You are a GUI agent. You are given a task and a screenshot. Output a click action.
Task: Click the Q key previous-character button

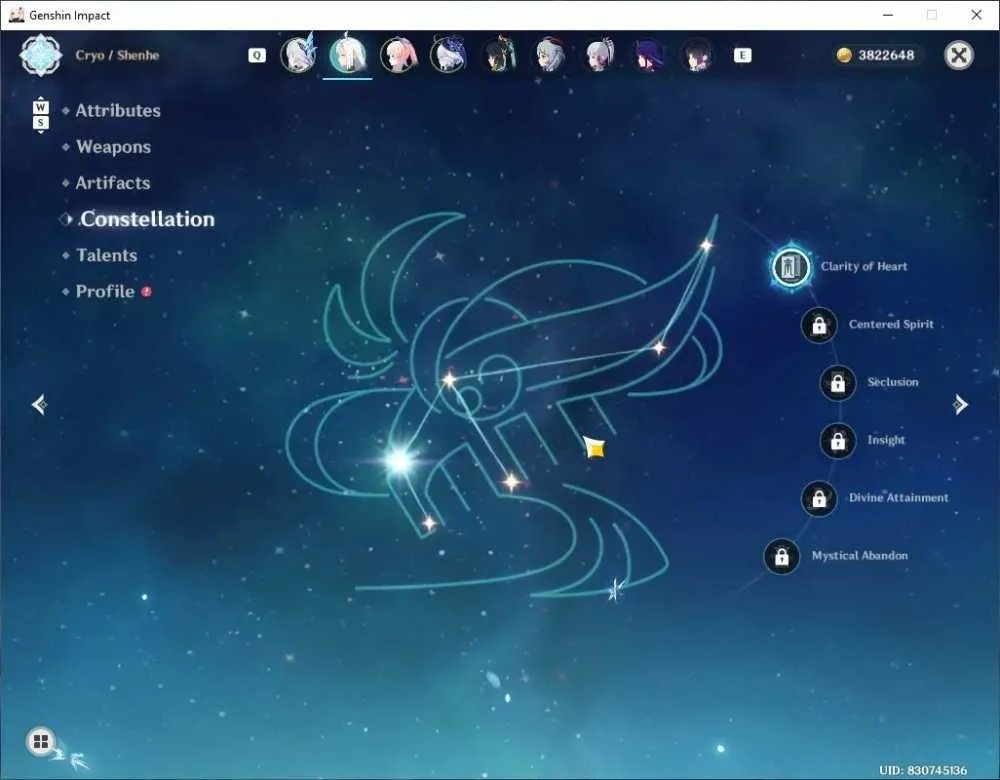coord(256,55)
